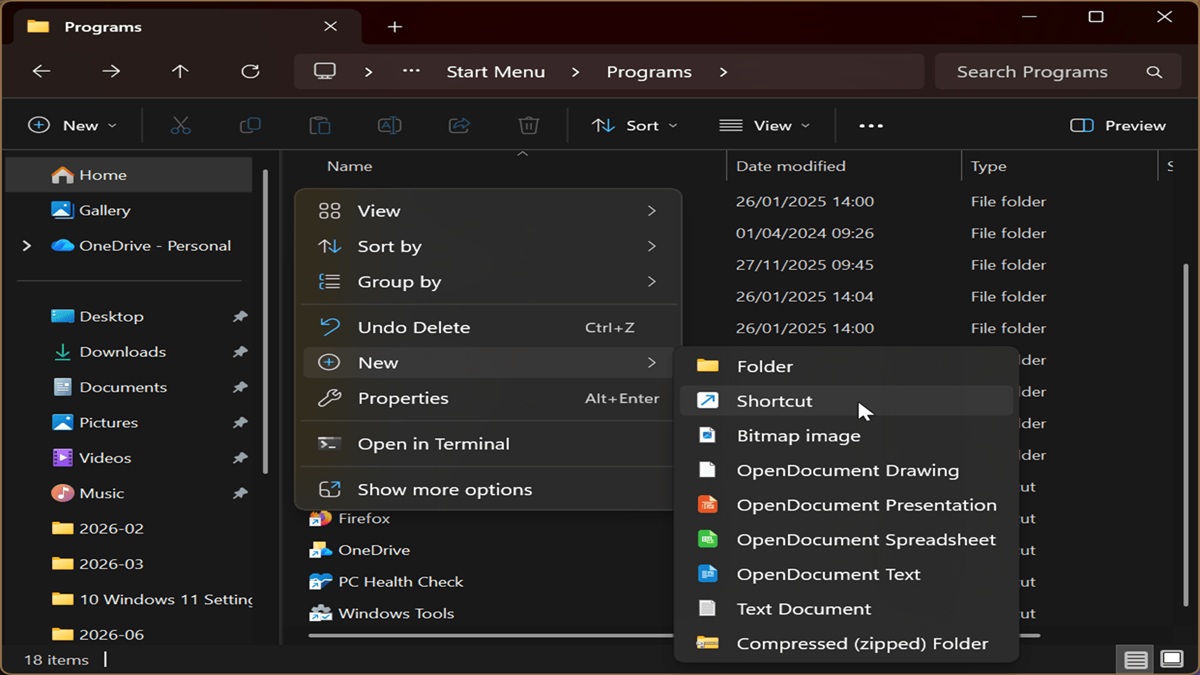Screen dimensions: 1200x675
Task: Click the Share icon in toolbar
Action: [x=459, y=125]
